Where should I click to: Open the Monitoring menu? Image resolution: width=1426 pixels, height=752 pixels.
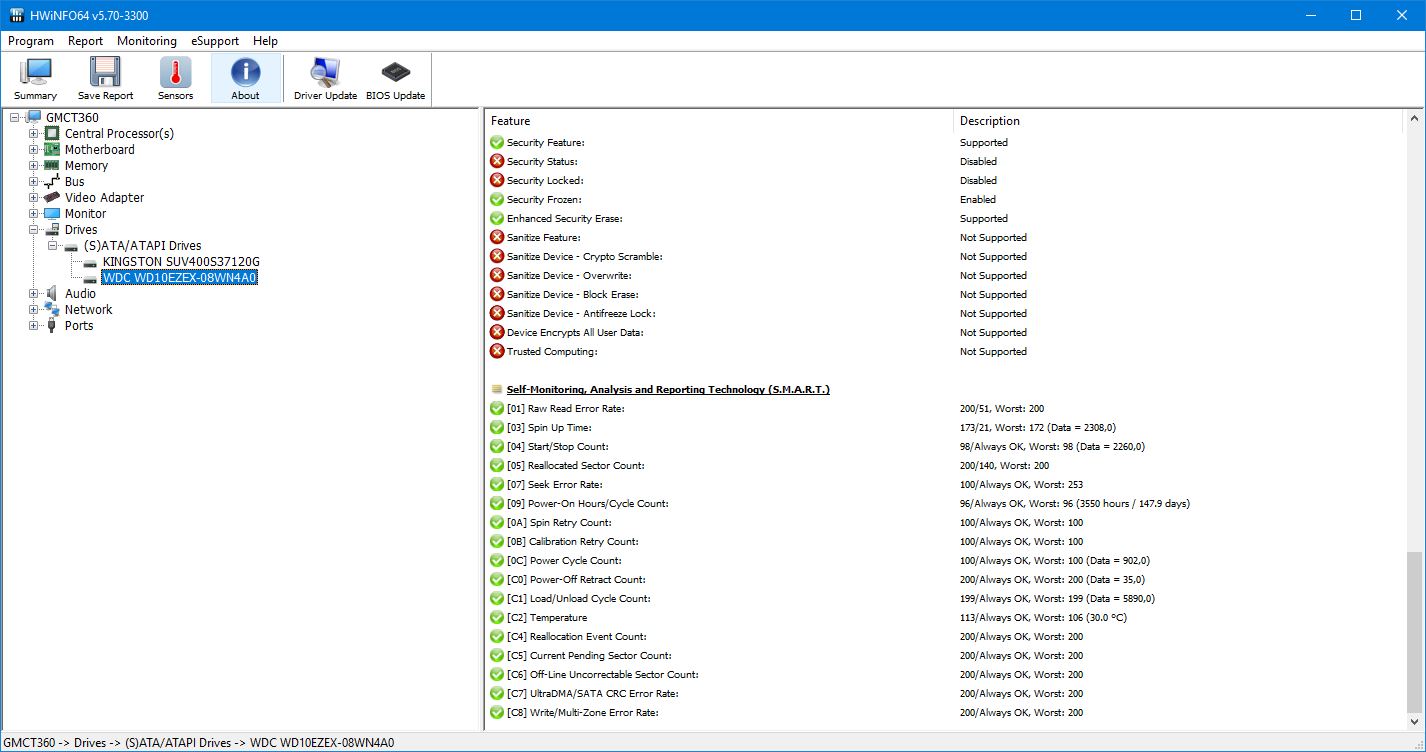[147, 41]
